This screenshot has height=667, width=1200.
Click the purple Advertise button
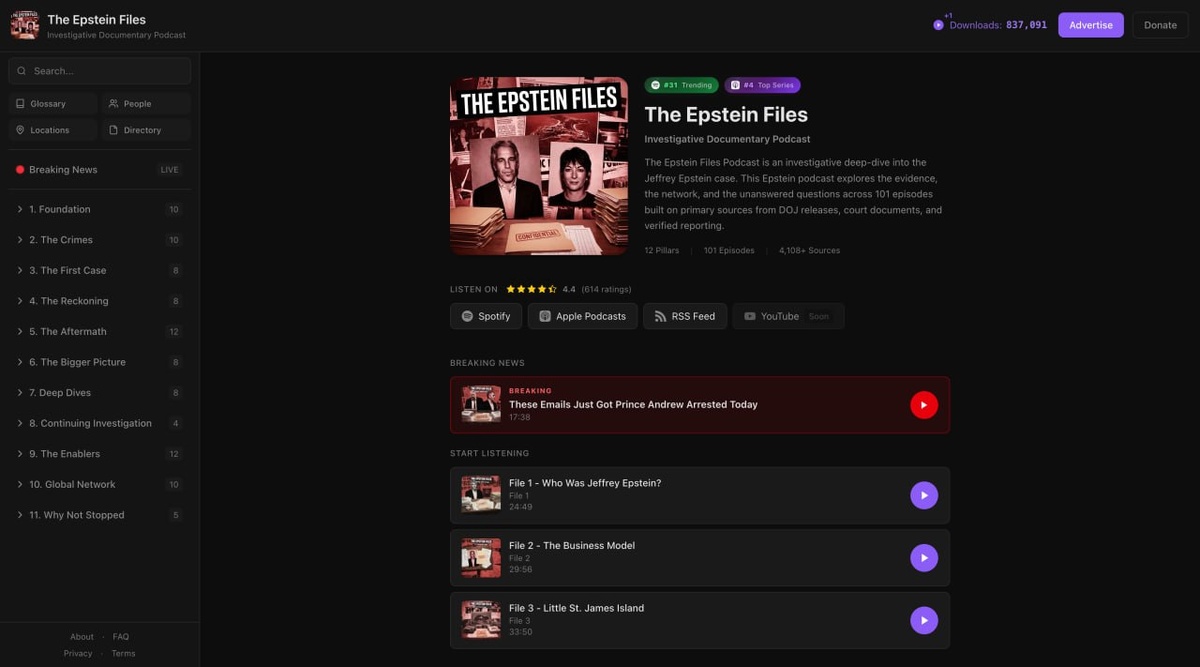1091,25
